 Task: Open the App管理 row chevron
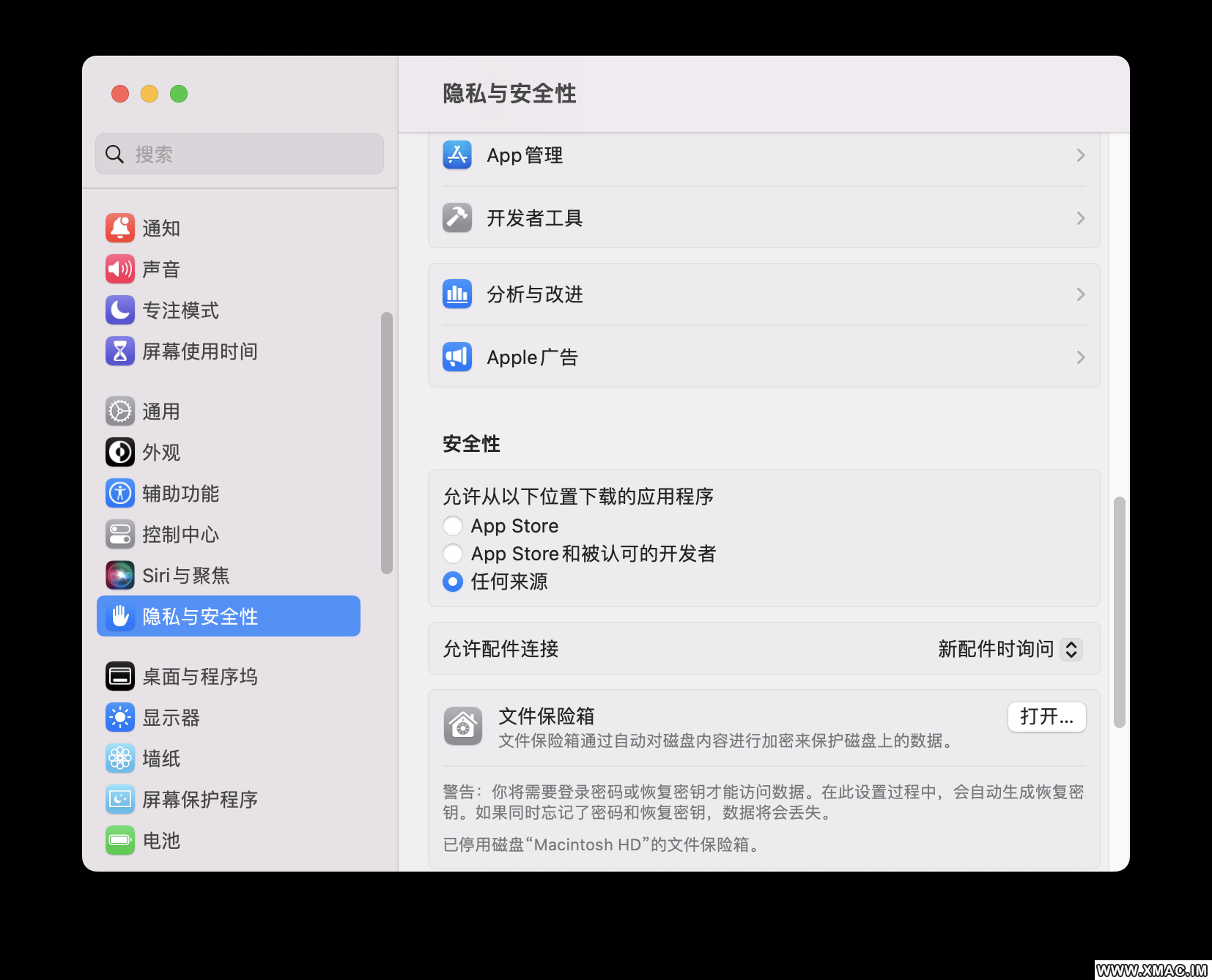coord(1080,155)
